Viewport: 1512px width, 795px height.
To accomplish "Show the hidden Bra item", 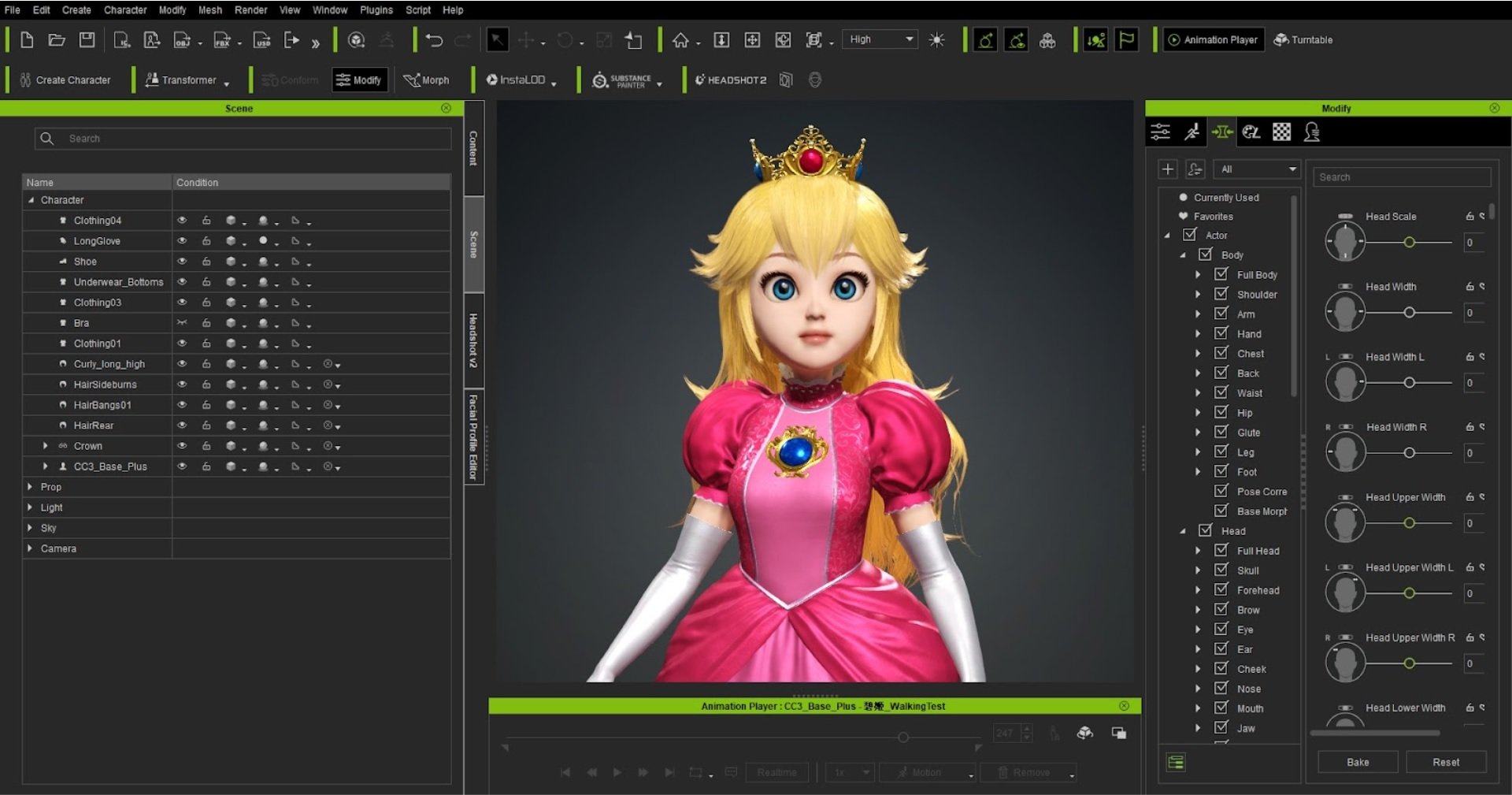I will [182, 323].
